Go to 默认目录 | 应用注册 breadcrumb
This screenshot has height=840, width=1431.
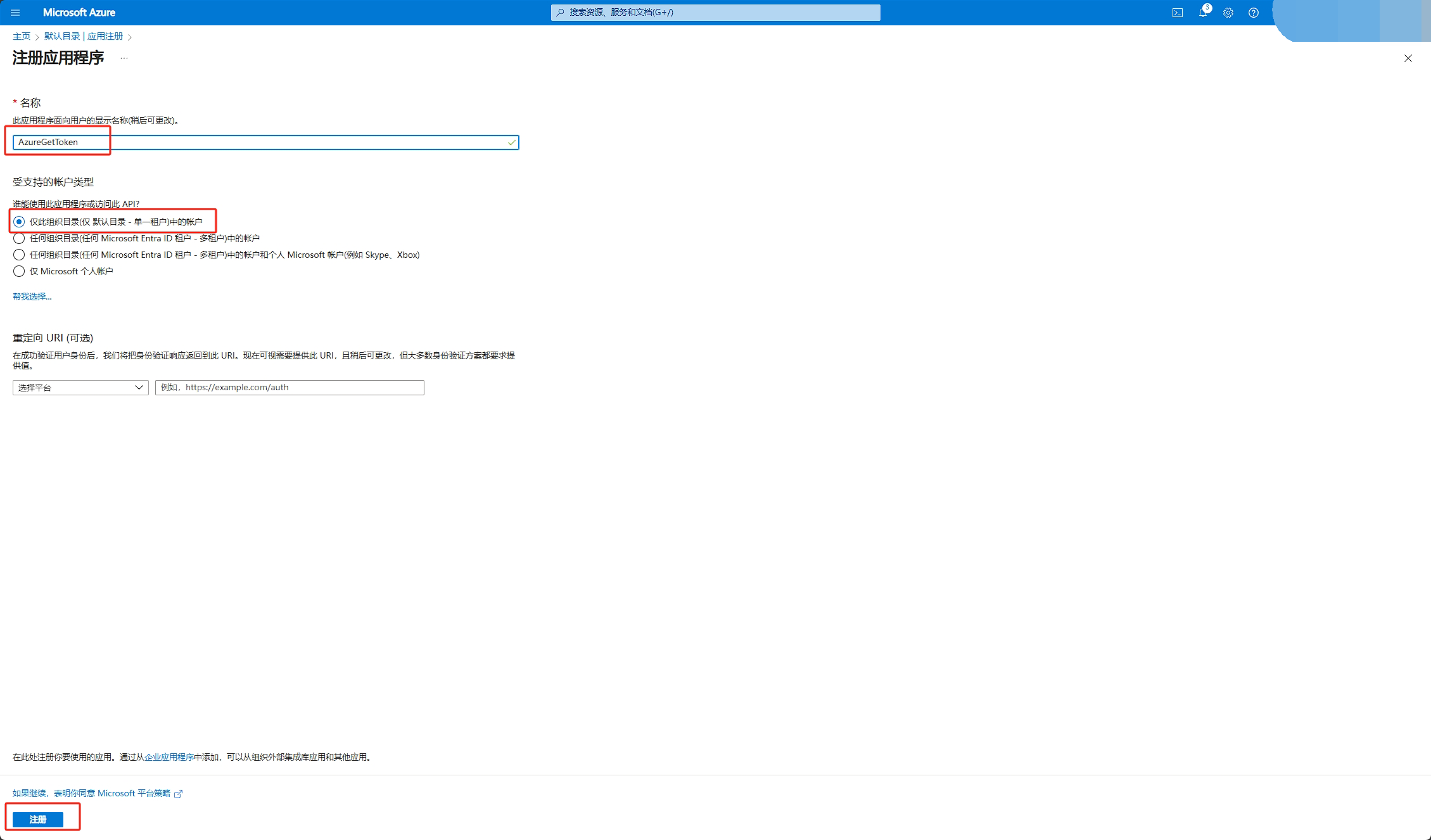pos(84,36)
